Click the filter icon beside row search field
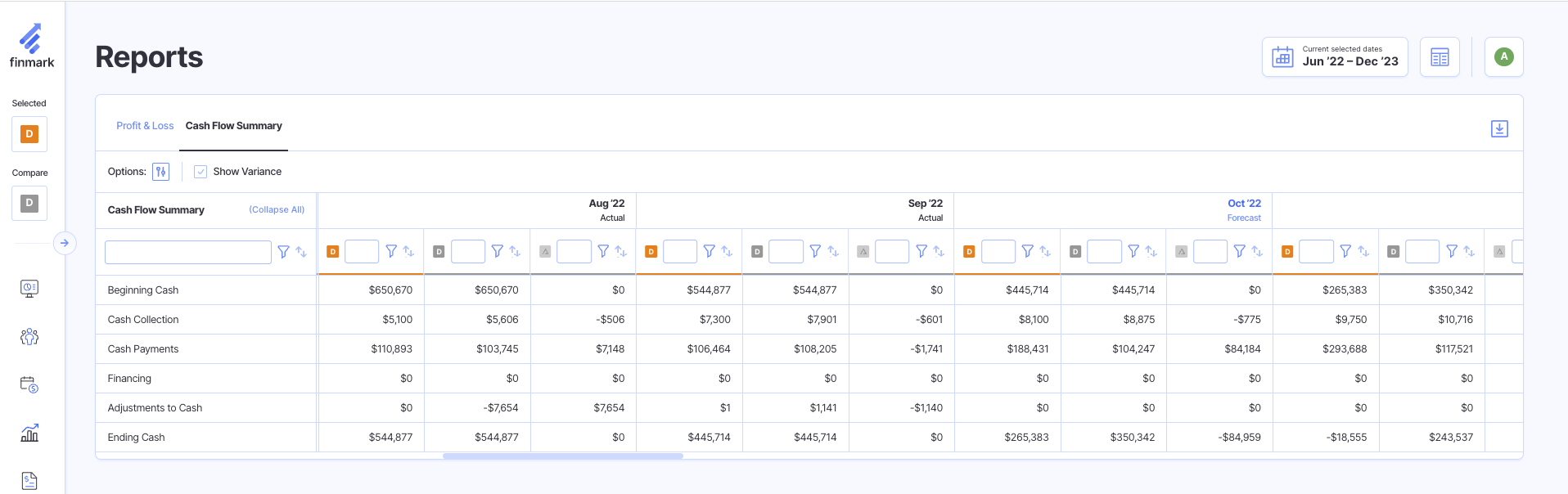Image resolution: width=1568 pixels, height=494 pixels. pos(283,252)
